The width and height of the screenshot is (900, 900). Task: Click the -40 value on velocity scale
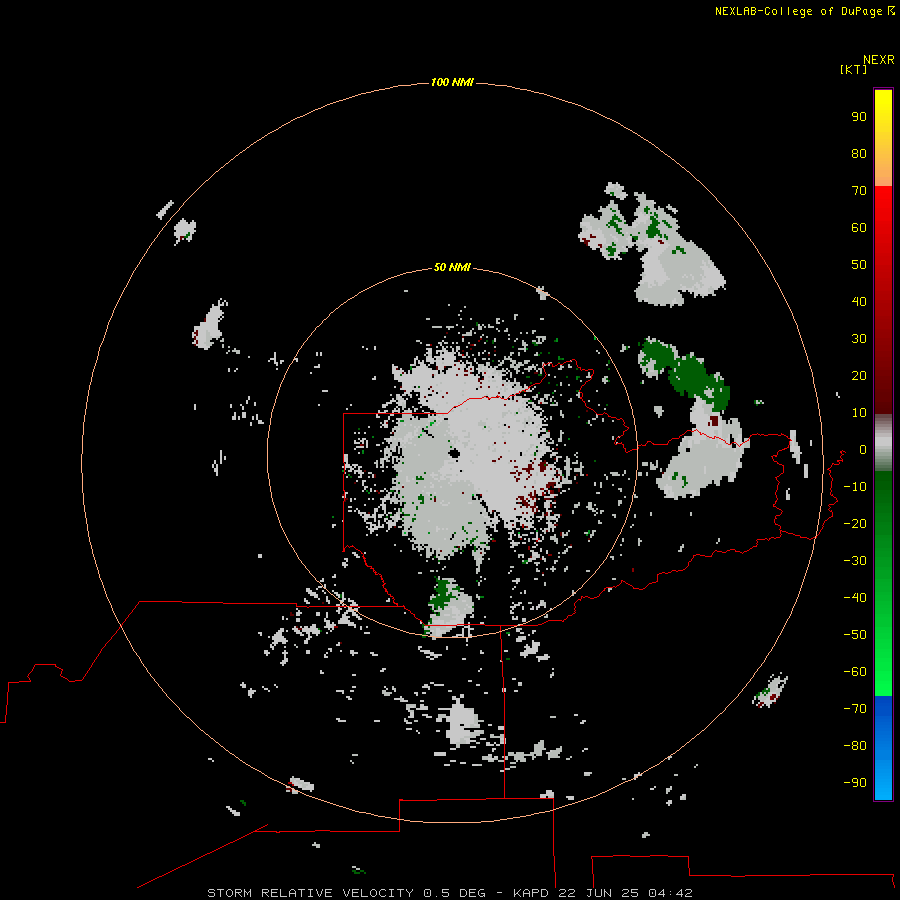855,598
